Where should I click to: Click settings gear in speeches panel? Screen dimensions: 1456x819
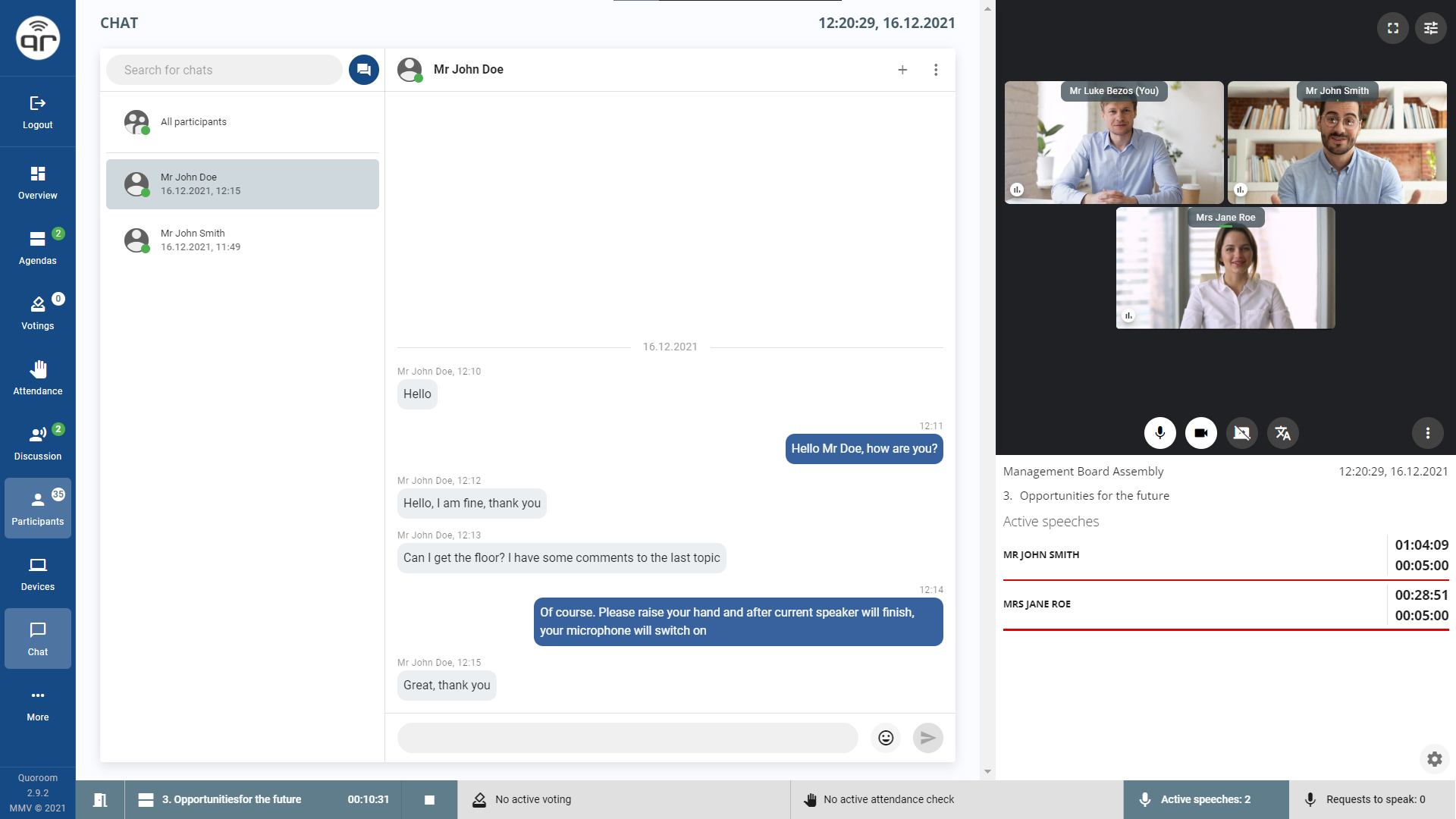click(x=1434, y=758)
